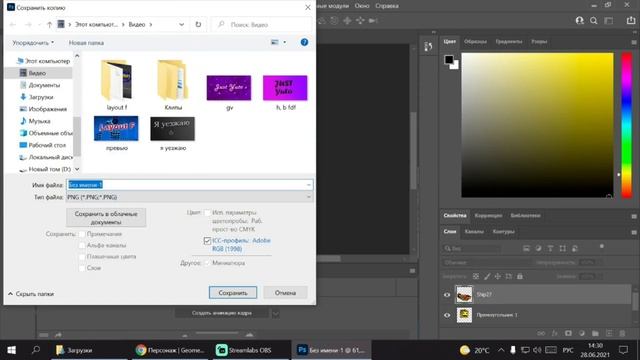This screenshot has width=640, height=360.
Task: Click the blue help question-mark button
Action: pos(304,42)
